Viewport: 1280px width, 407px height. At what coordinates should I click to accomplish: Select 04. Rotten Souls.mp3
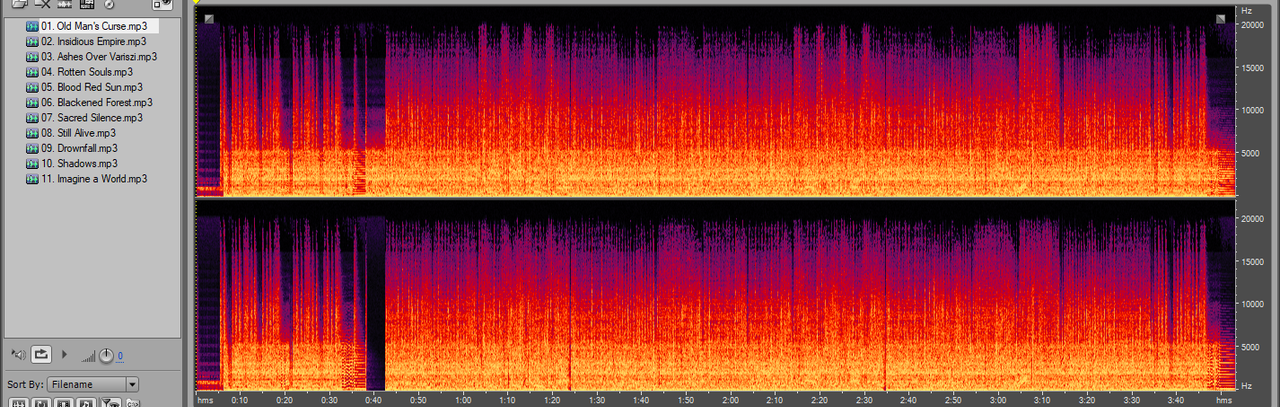point(80,72)
